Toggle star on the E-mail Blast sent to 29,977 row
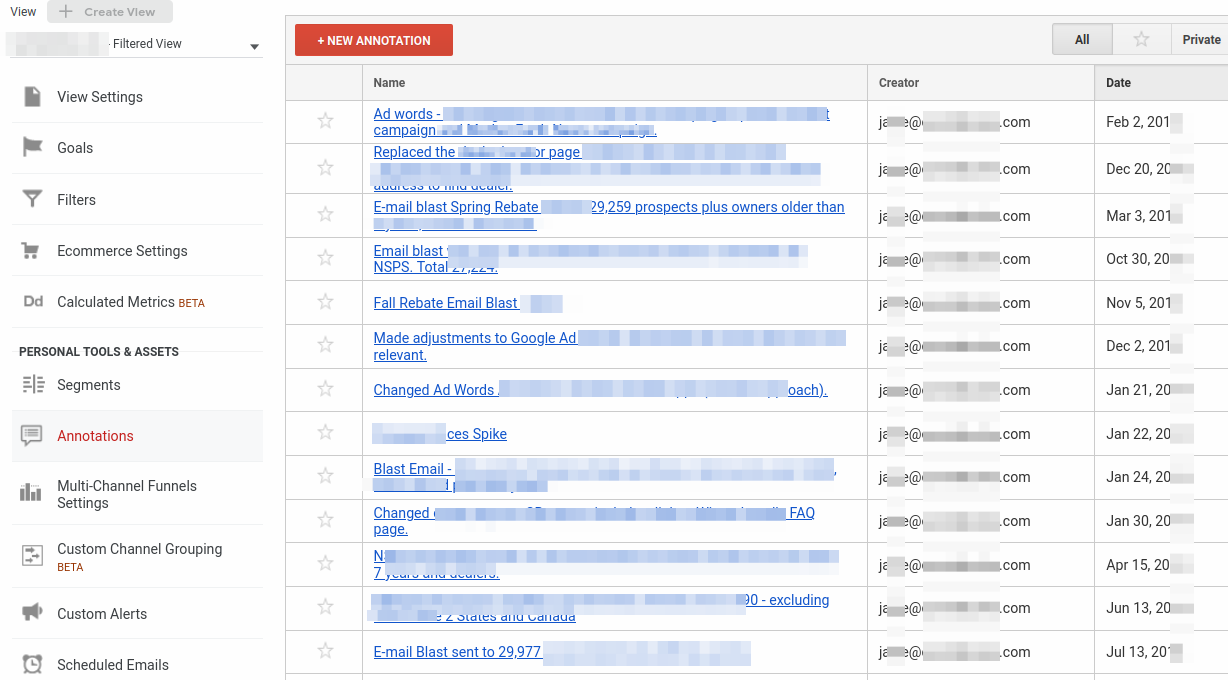 tap(325, 651)
